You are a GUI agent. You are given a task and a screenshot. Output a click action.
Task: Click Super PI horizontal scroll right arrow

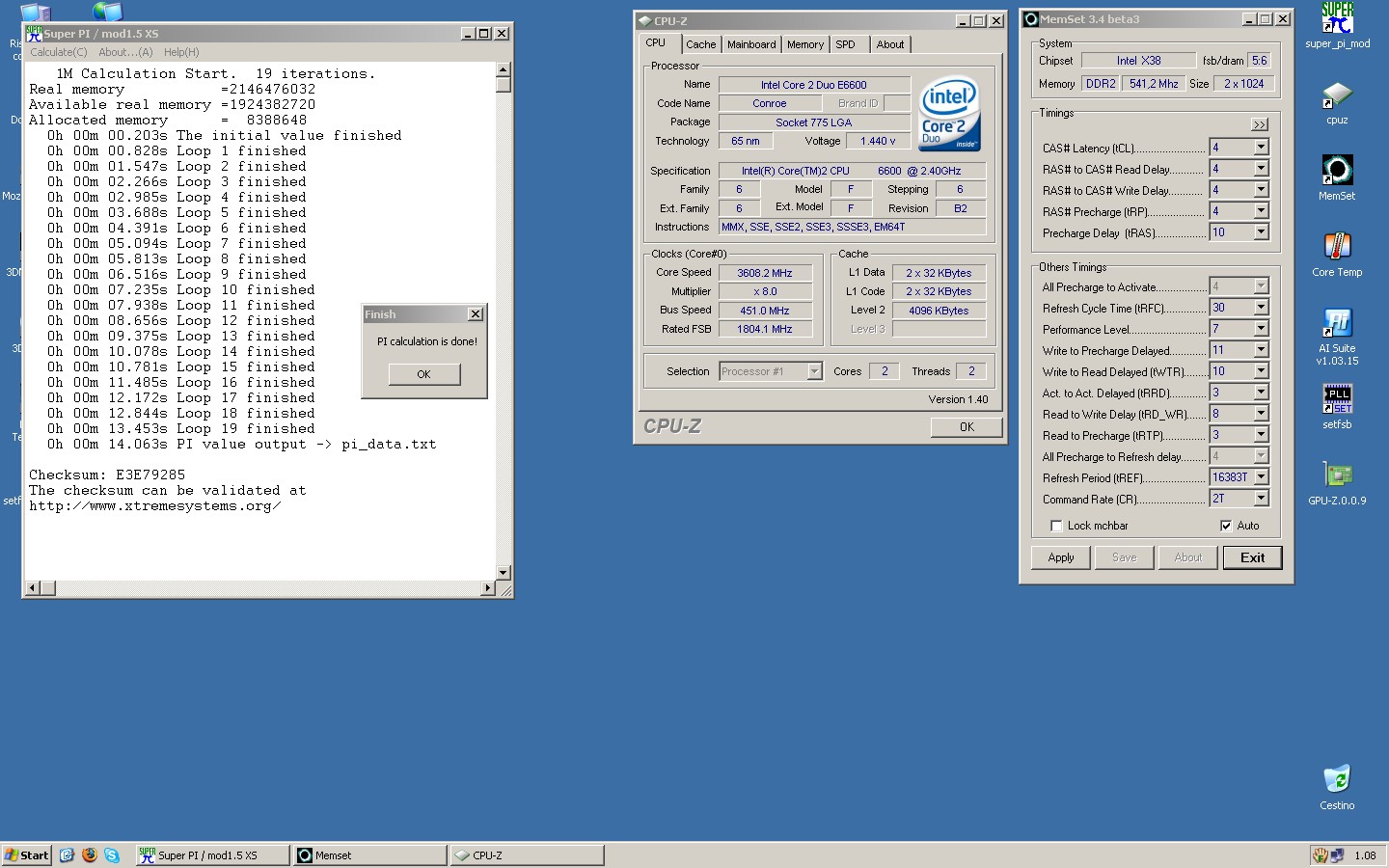(x=488, y=588)
